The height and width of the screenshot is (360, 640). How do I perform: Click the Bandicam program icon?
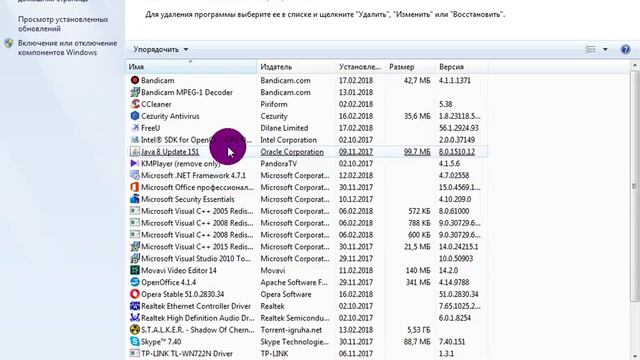pyautogui.click(x=135, y=80)
